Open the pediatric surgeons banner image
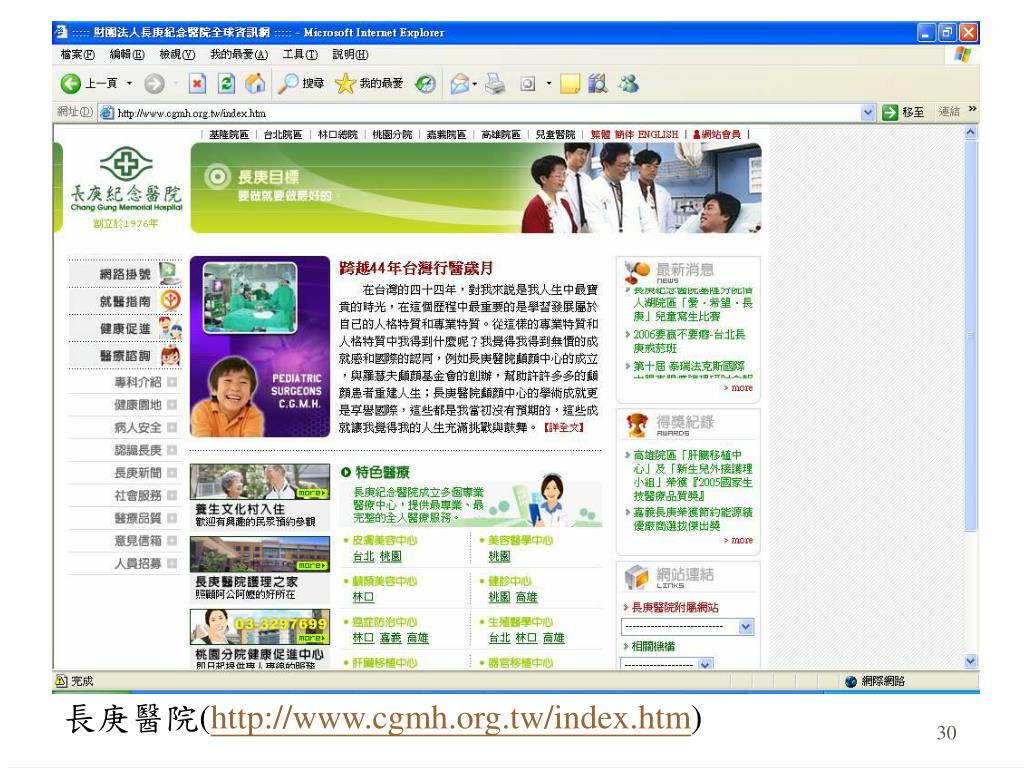Image resolution: width=1024 pixels, height=768 pixels. 260,346
